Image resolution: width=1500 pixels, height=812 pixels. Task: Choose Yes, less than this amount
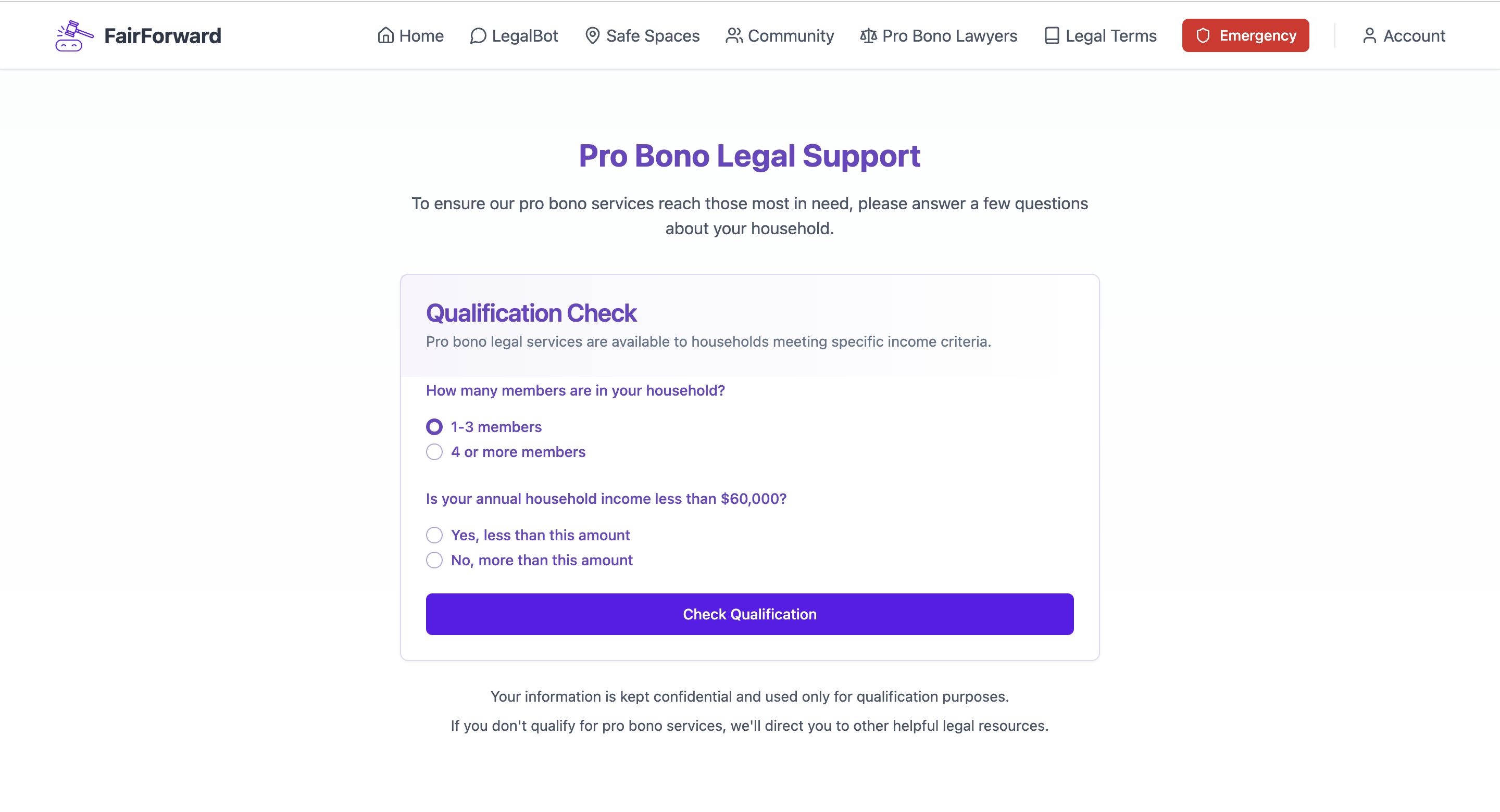point(434,535)
